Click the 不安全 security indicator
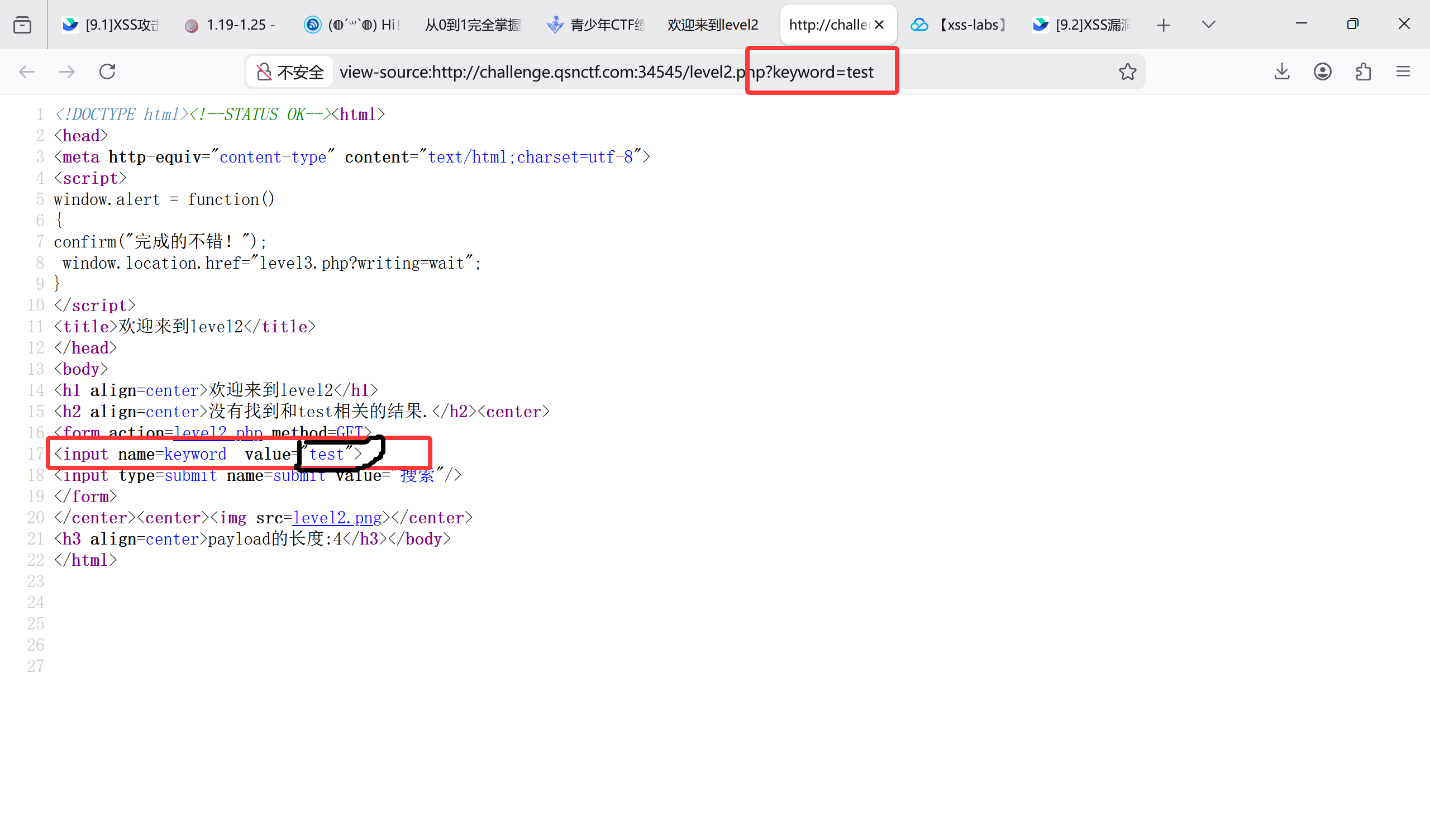 (x=290, y=72)
